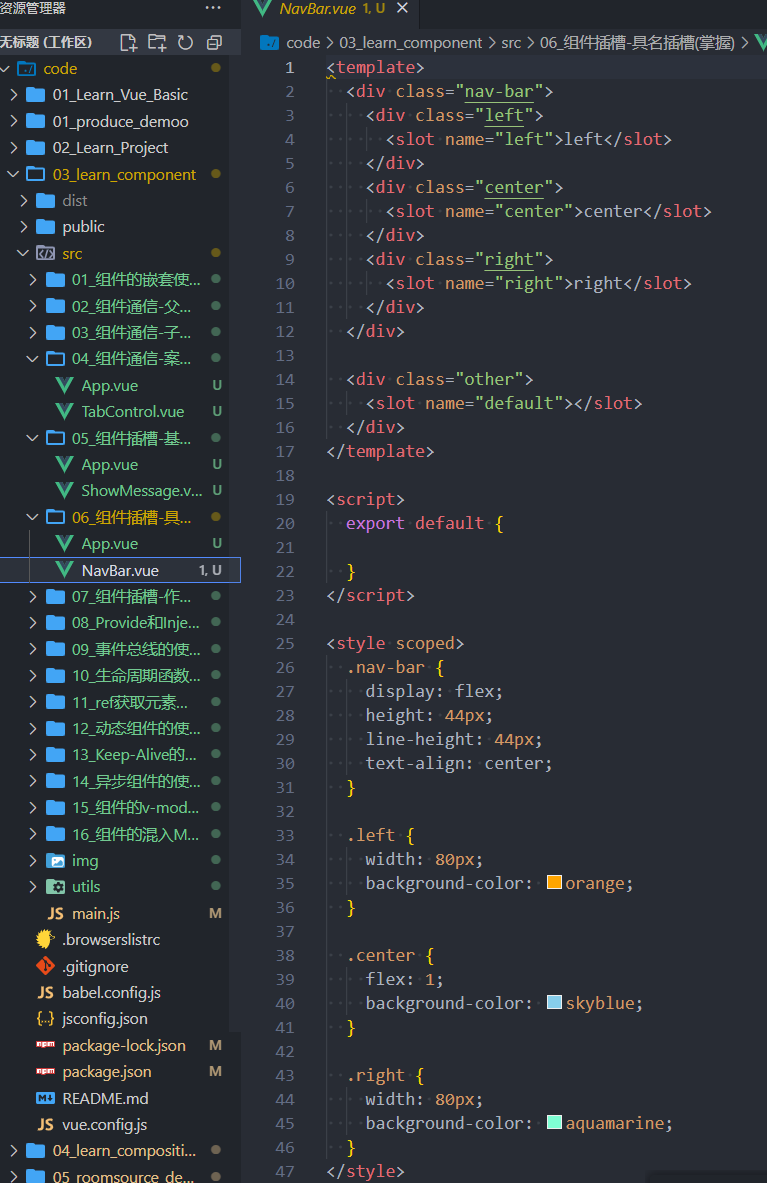Open TabControl.vue in the file tree
The height and width of the screenshot is (1183, 767).
[133, 411]
